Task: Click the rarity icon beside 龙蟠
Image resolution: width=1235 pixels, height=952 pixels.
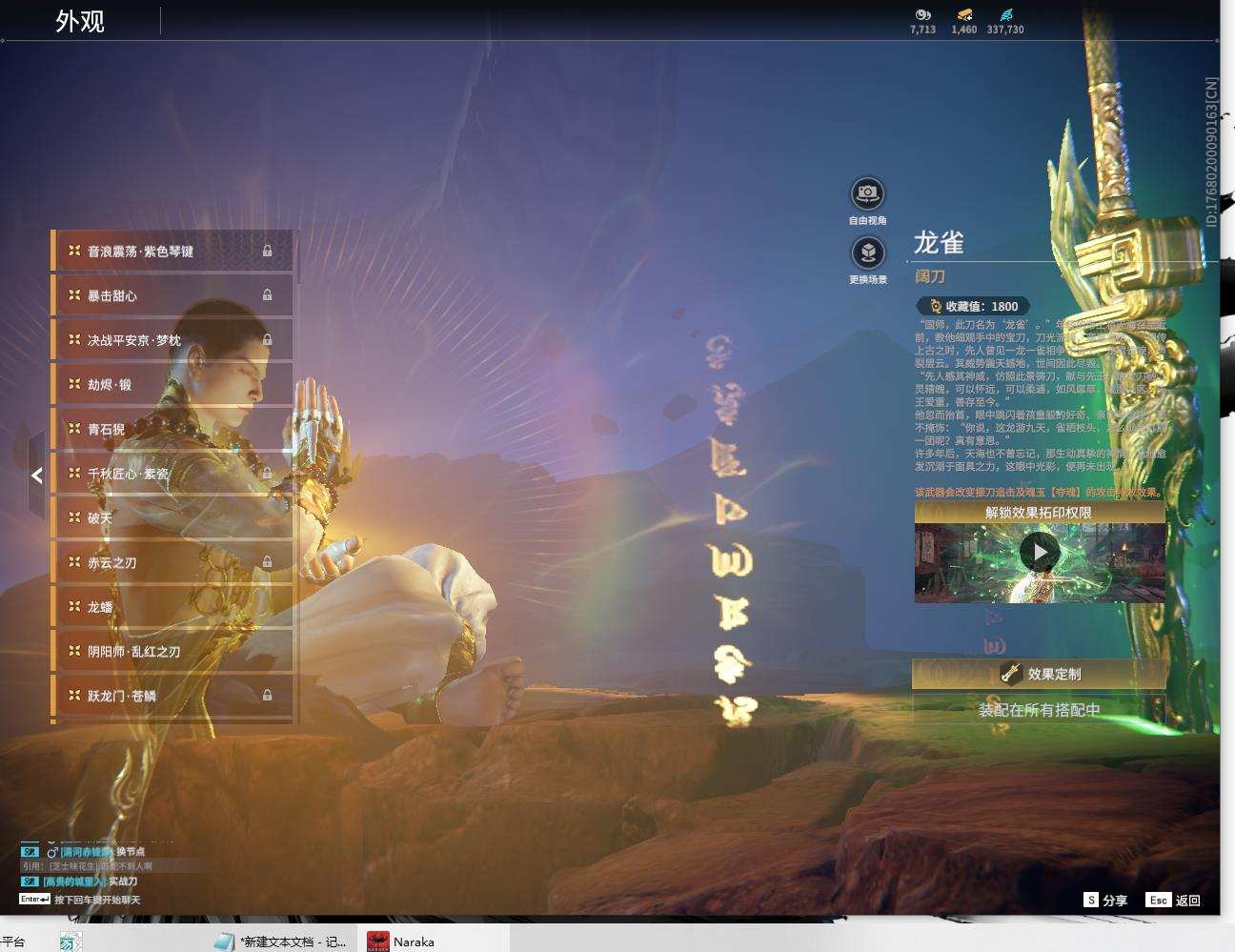Action: pos(74,606)
